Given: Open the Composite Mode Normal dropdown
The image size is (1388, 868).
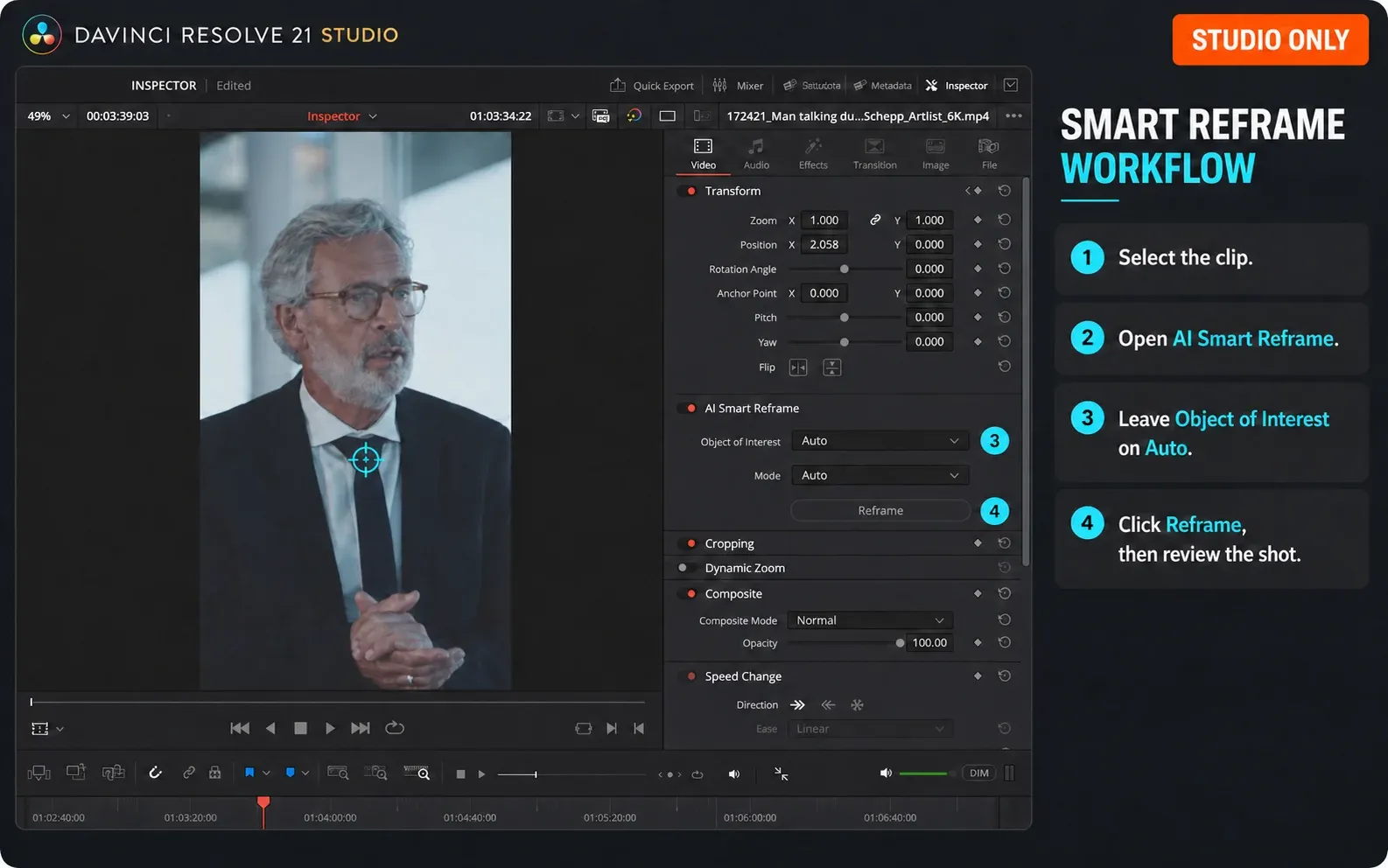Looking at the screenshot, I should coord(870,620).
